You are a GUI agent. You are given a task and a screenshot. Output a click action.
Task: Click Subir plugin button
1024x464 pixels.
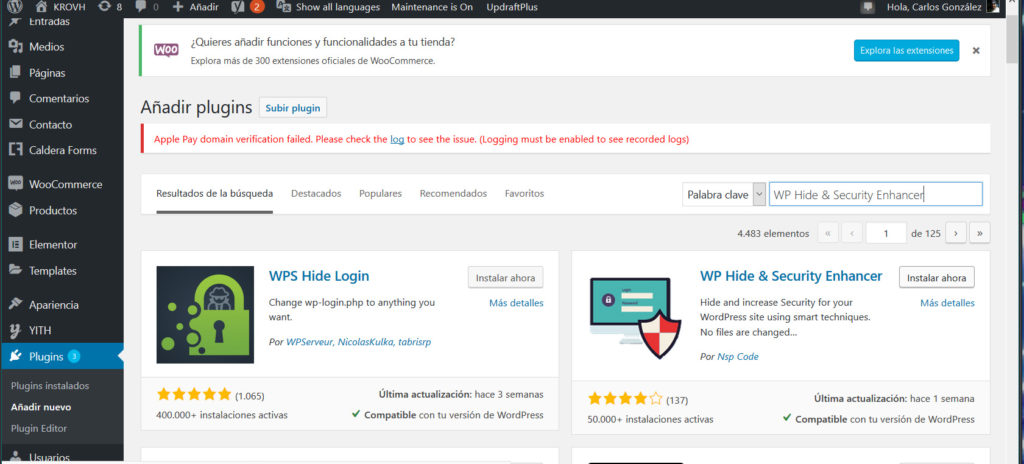(292, 107)
